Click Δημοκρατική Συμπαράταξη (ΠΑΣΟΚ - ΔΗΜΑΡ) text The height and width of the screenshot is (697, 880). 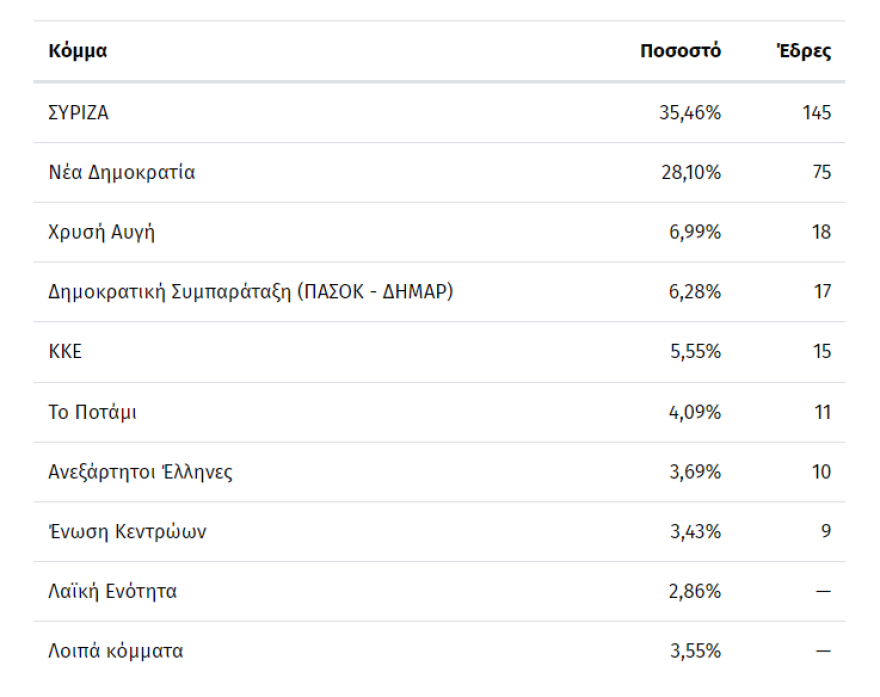251,292
